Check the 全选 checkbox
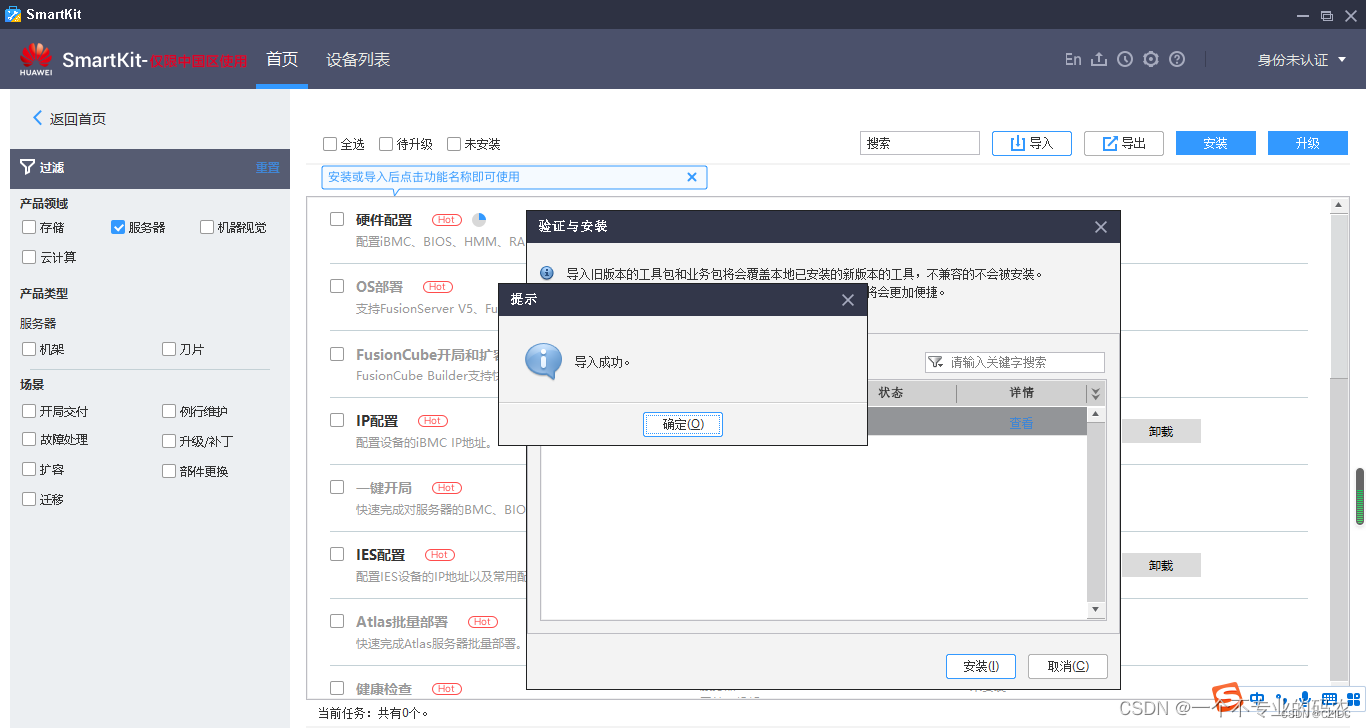The image size is (1366, 728). [x=330, y=144]
